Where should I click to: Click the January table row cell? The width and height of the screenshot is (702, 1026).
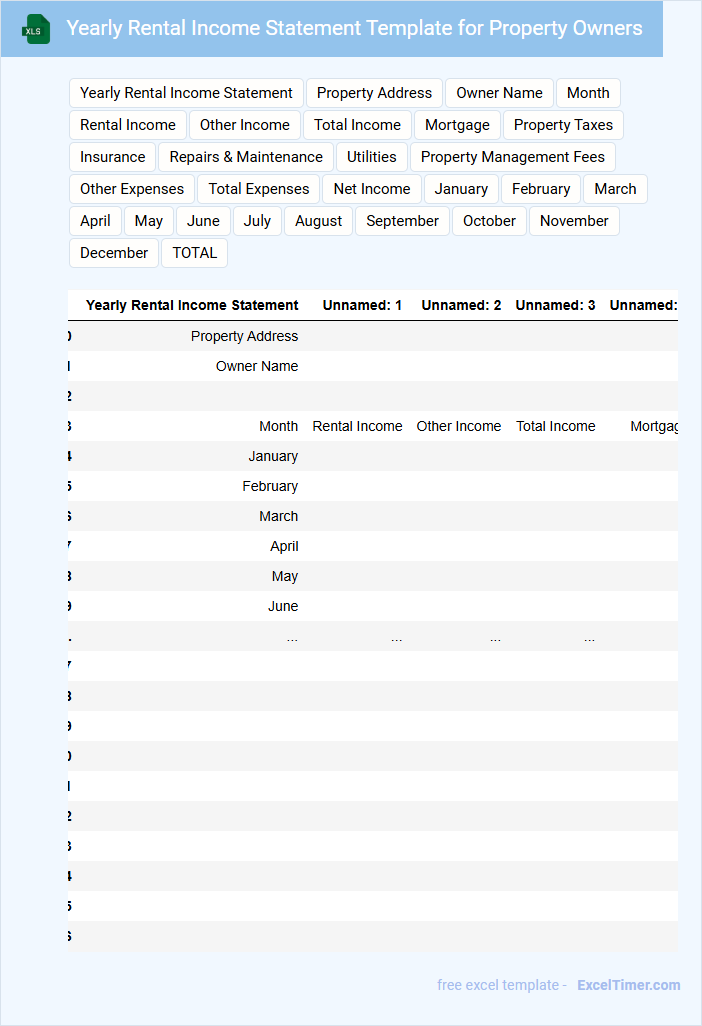pos(273,457)
